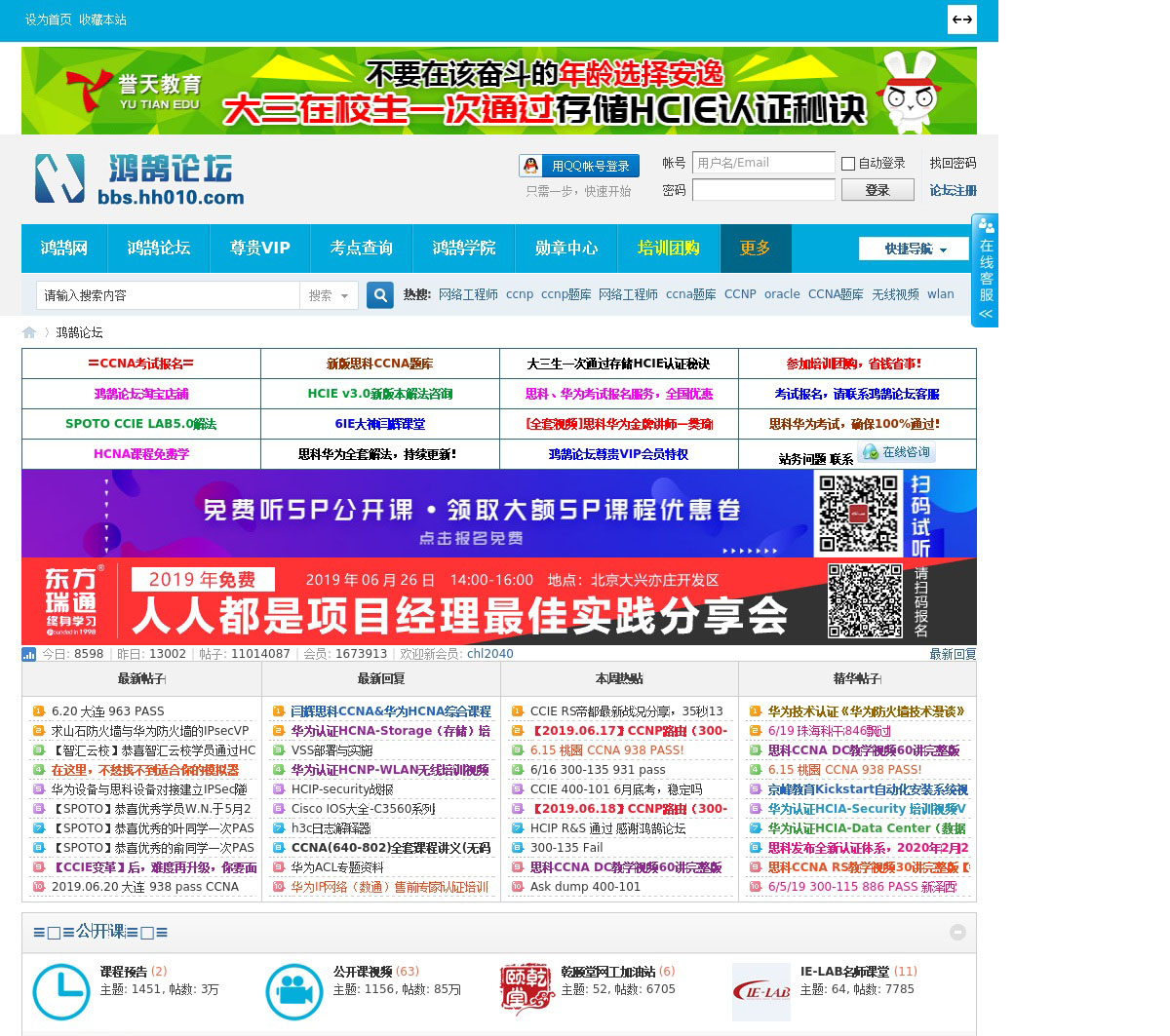This screenshot has height=1036, width=1170.
Task: Click the home icon in breadcrumb
Action: [29, 332]
